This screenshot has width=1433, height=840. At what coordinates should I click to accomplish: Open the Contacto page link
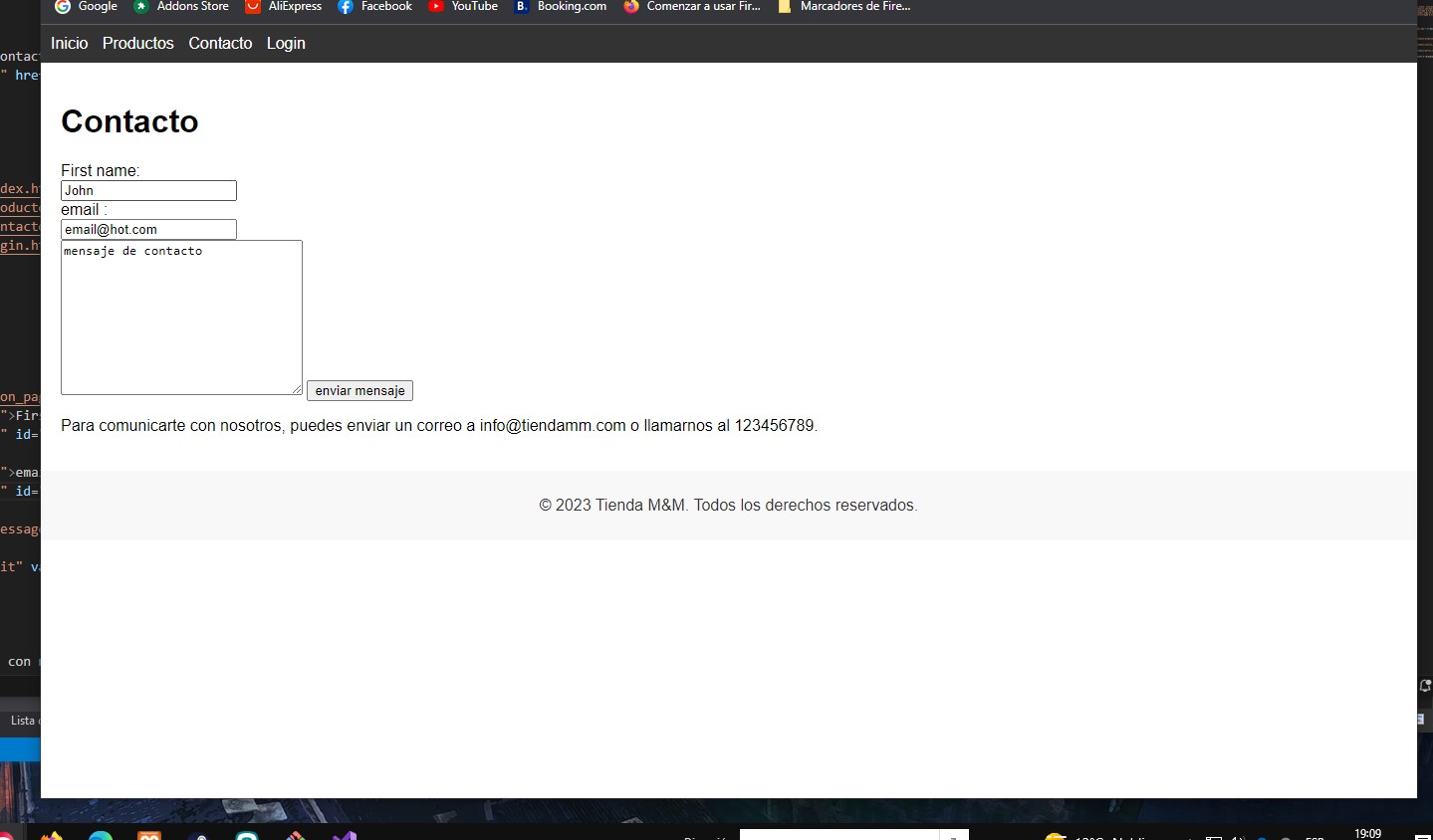(220, 43)
